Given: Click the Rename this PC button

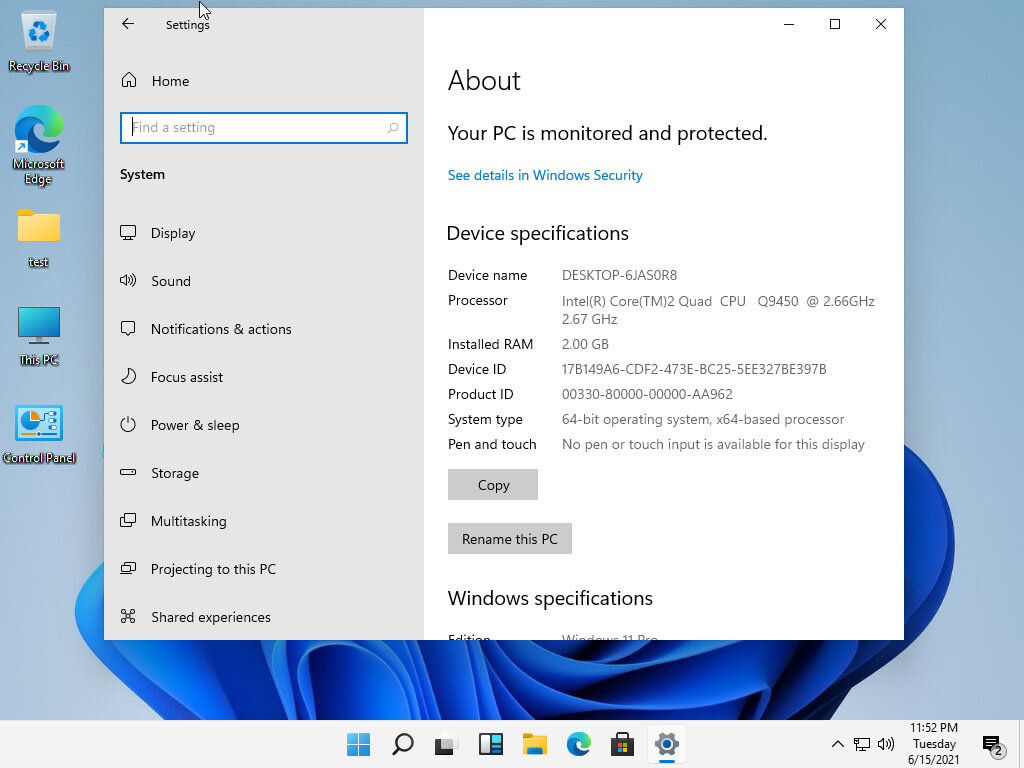Looking at the screenshot, I should 510,538.
